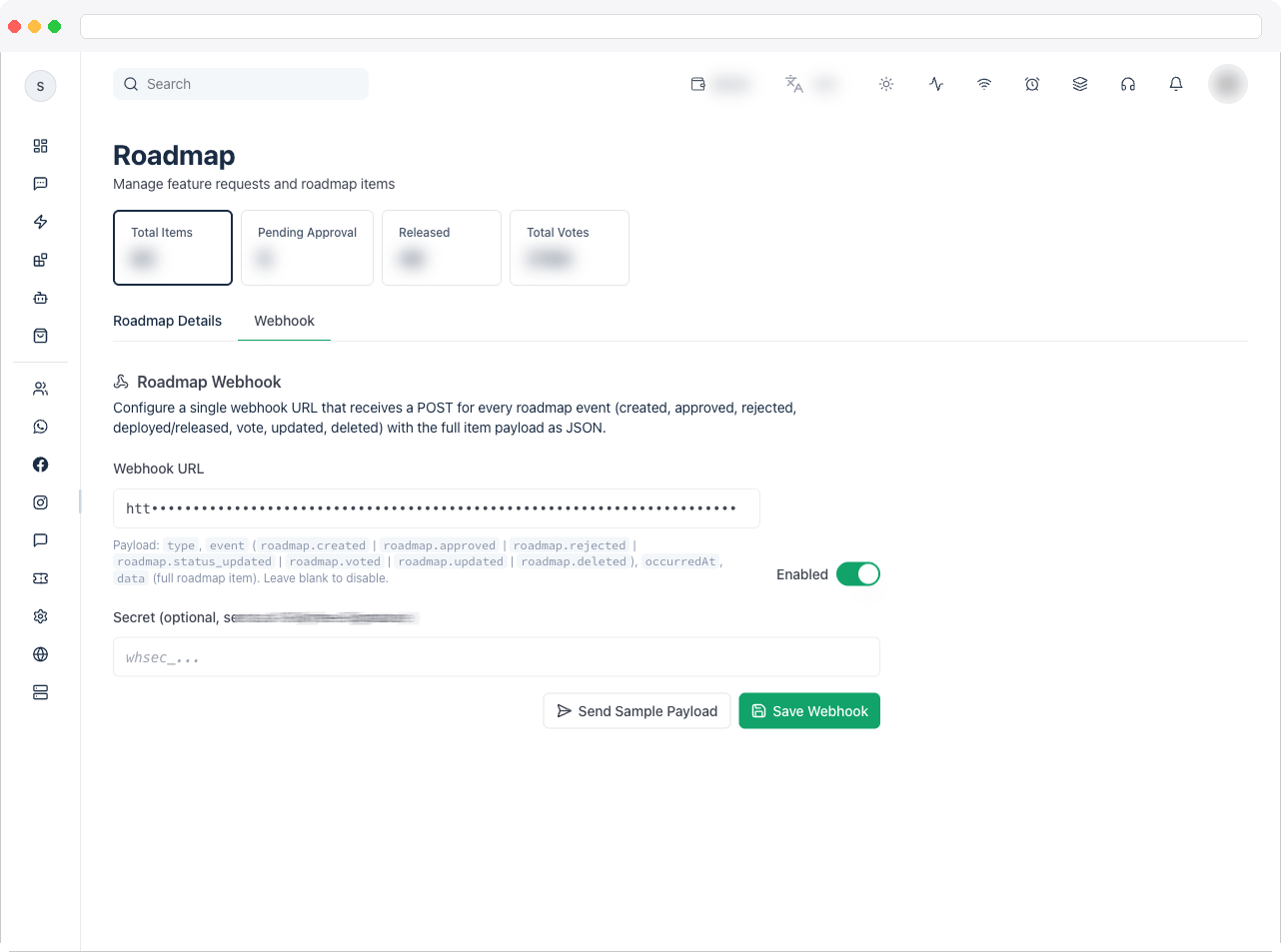Click the 'occurredAt' payload code text

point(680,561)
